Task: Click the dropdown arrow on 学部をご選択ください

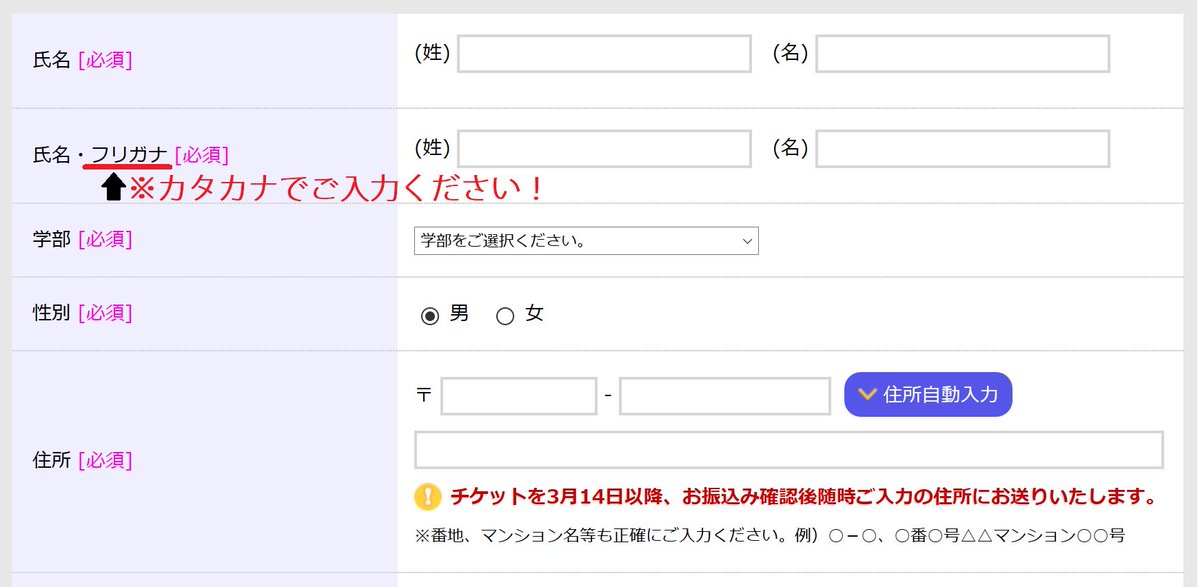Action: click(746, 240)
